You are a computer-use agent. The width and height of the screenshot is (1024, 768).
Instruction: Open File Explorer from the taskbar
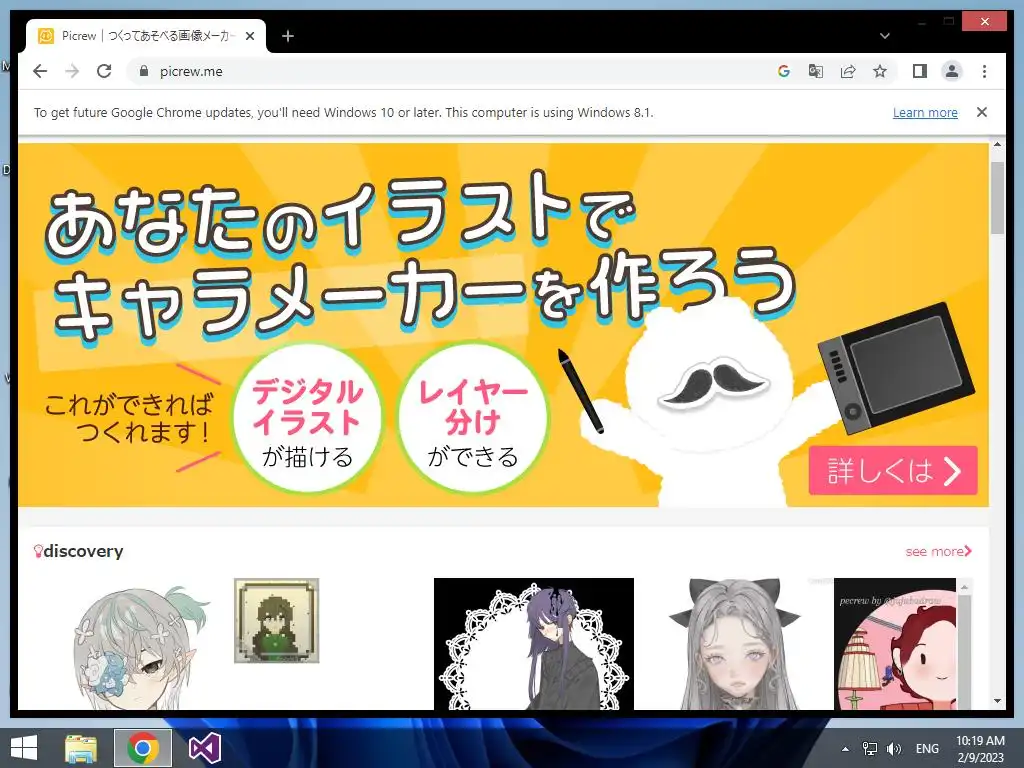81,748
